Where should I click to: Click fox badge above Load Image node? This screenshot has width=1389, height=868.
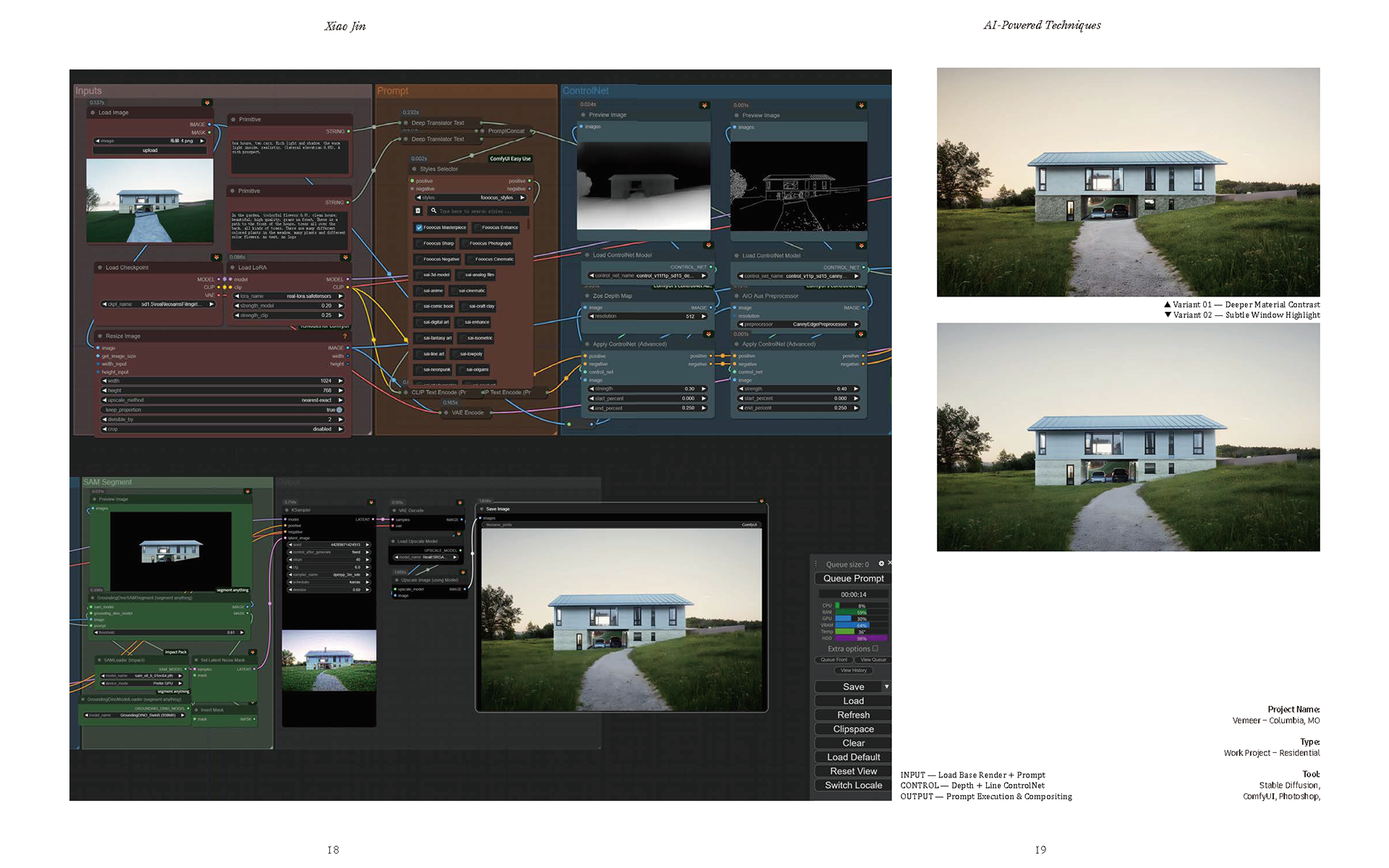click(207, 103)
